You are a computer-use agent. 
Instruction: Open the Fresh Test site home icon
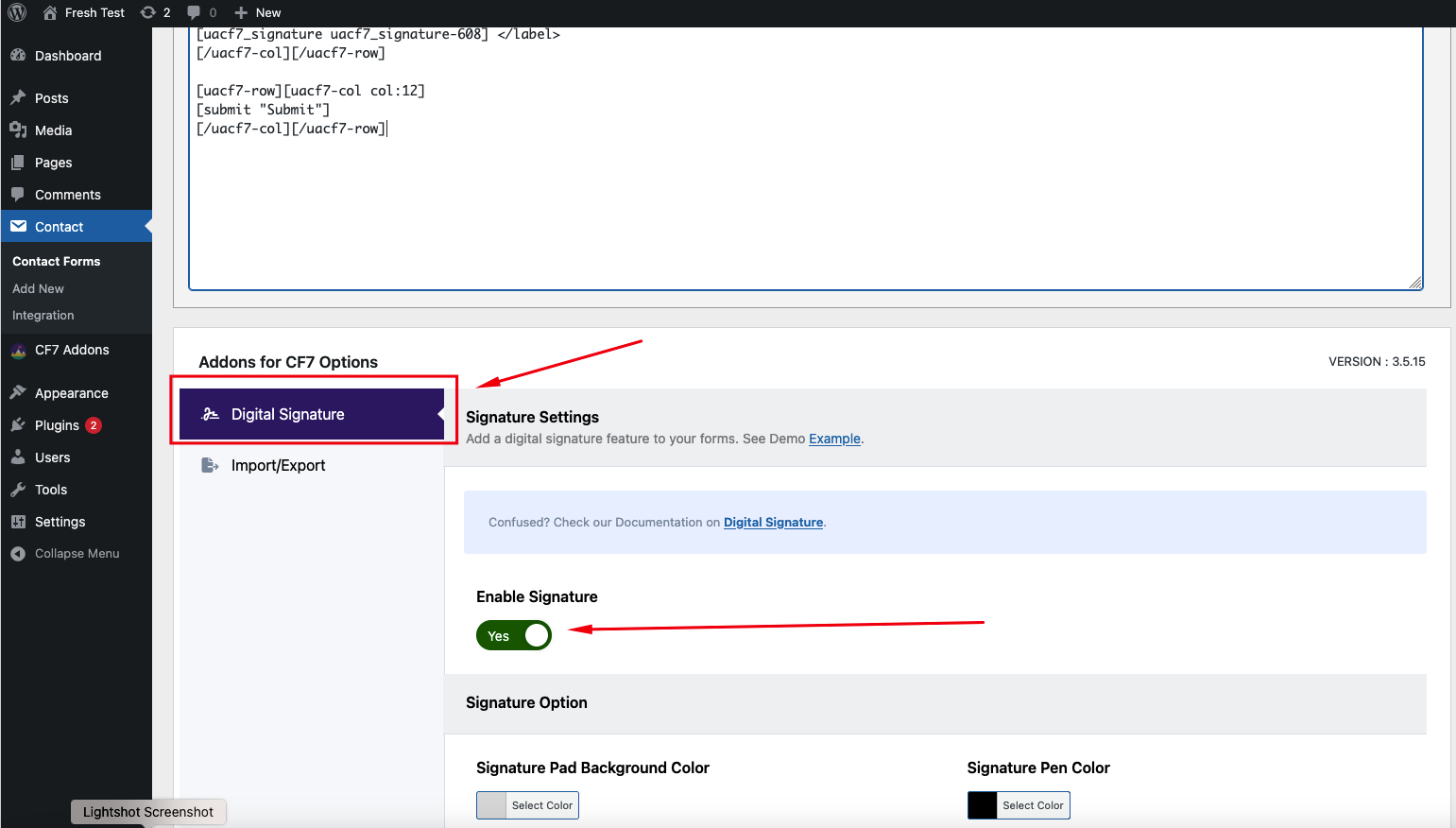pyautogui.click(x=50, y=12)
